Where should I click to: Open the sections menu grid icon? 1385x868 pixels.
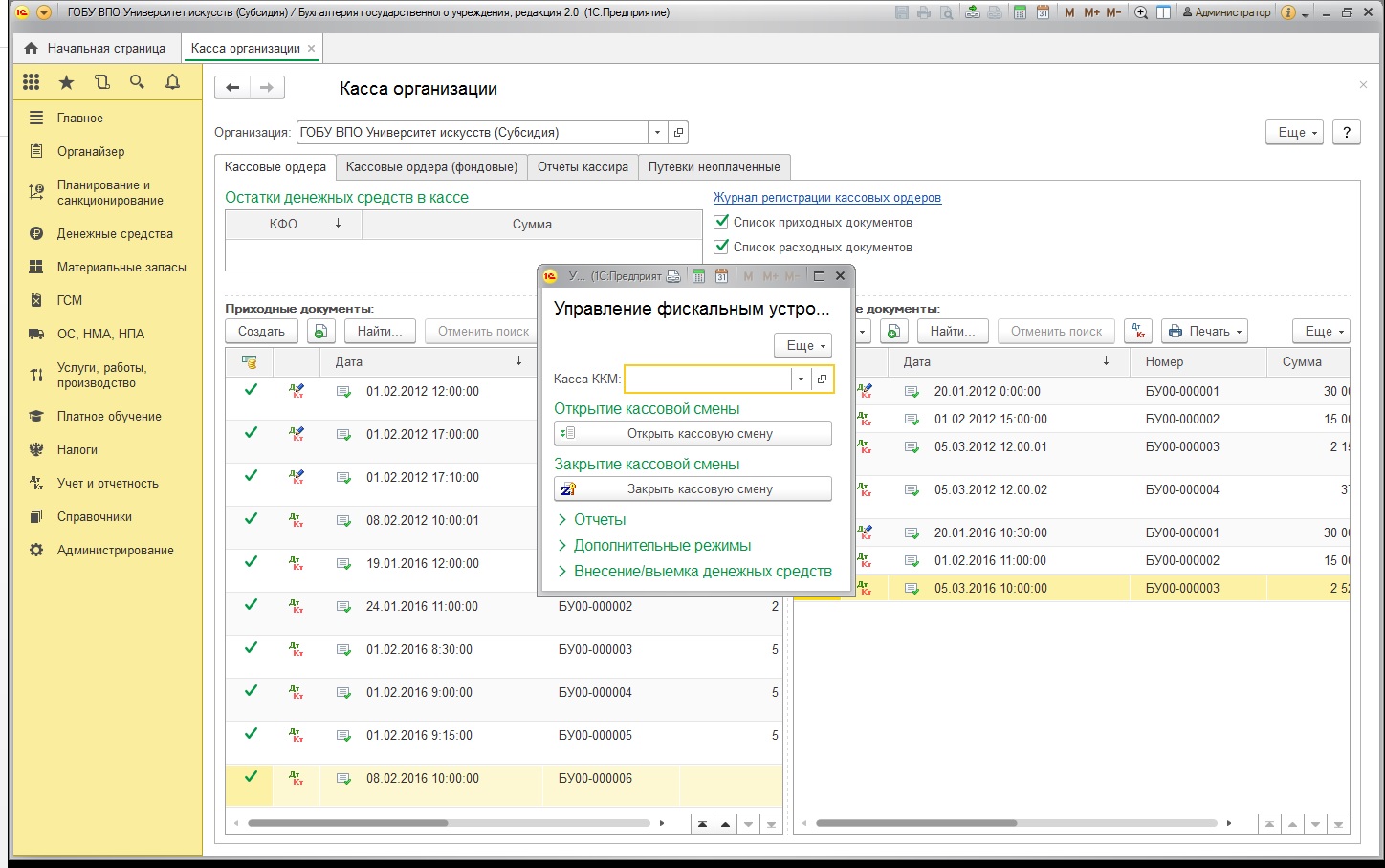32,82
